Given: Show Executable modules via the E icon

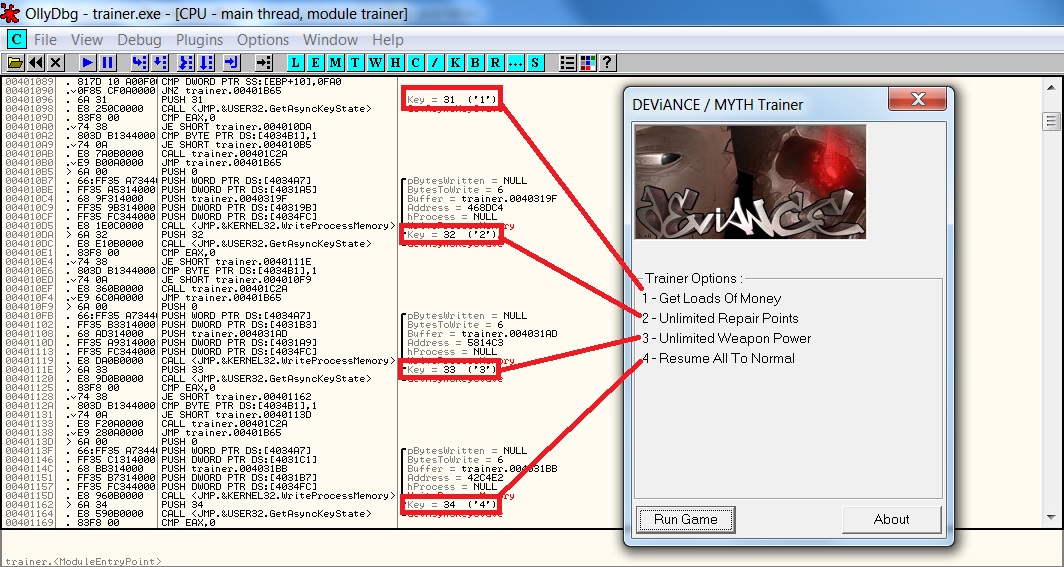Looking at the screenshot, I should coord(316,62).
